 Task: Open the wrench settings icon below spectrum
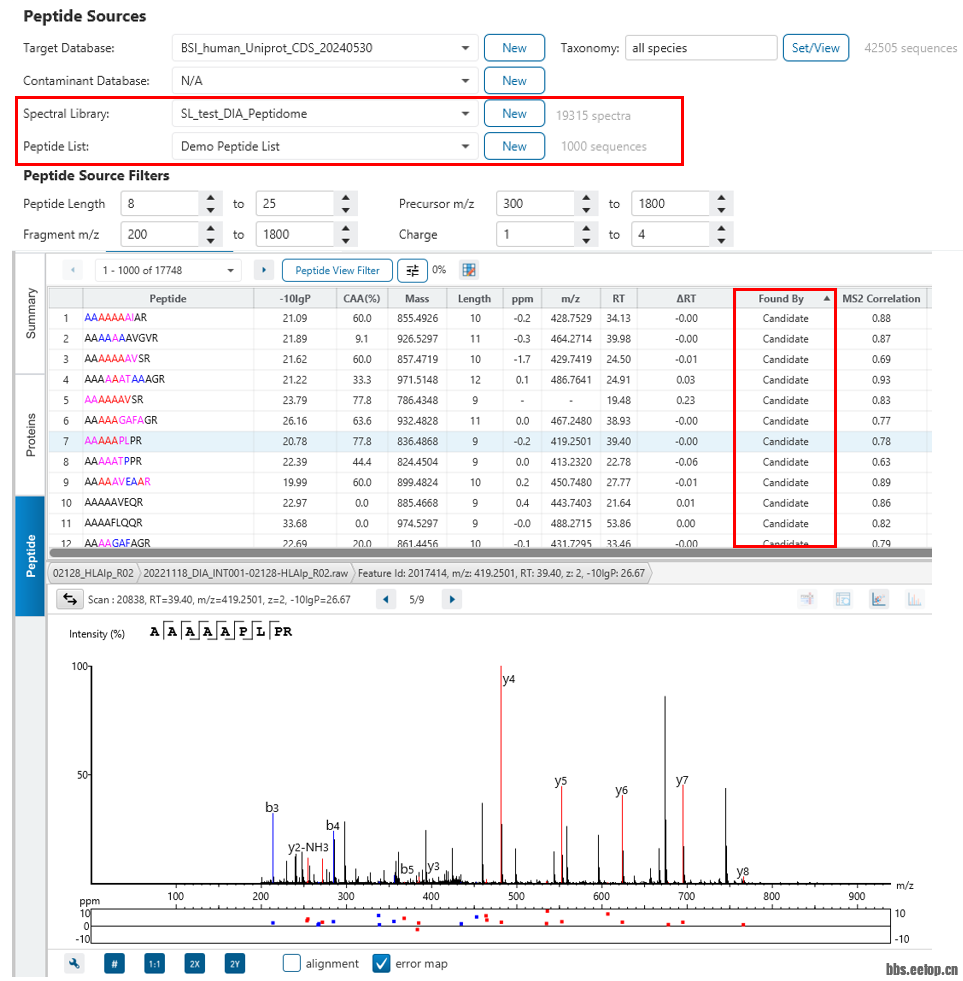[75, 963]
